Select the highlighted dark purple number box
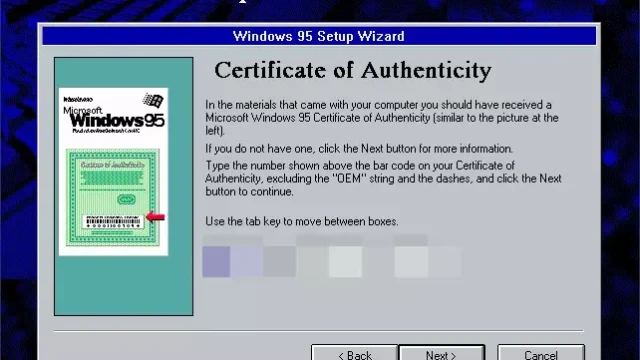The image size is (640, 360). (x=216, y=262)
